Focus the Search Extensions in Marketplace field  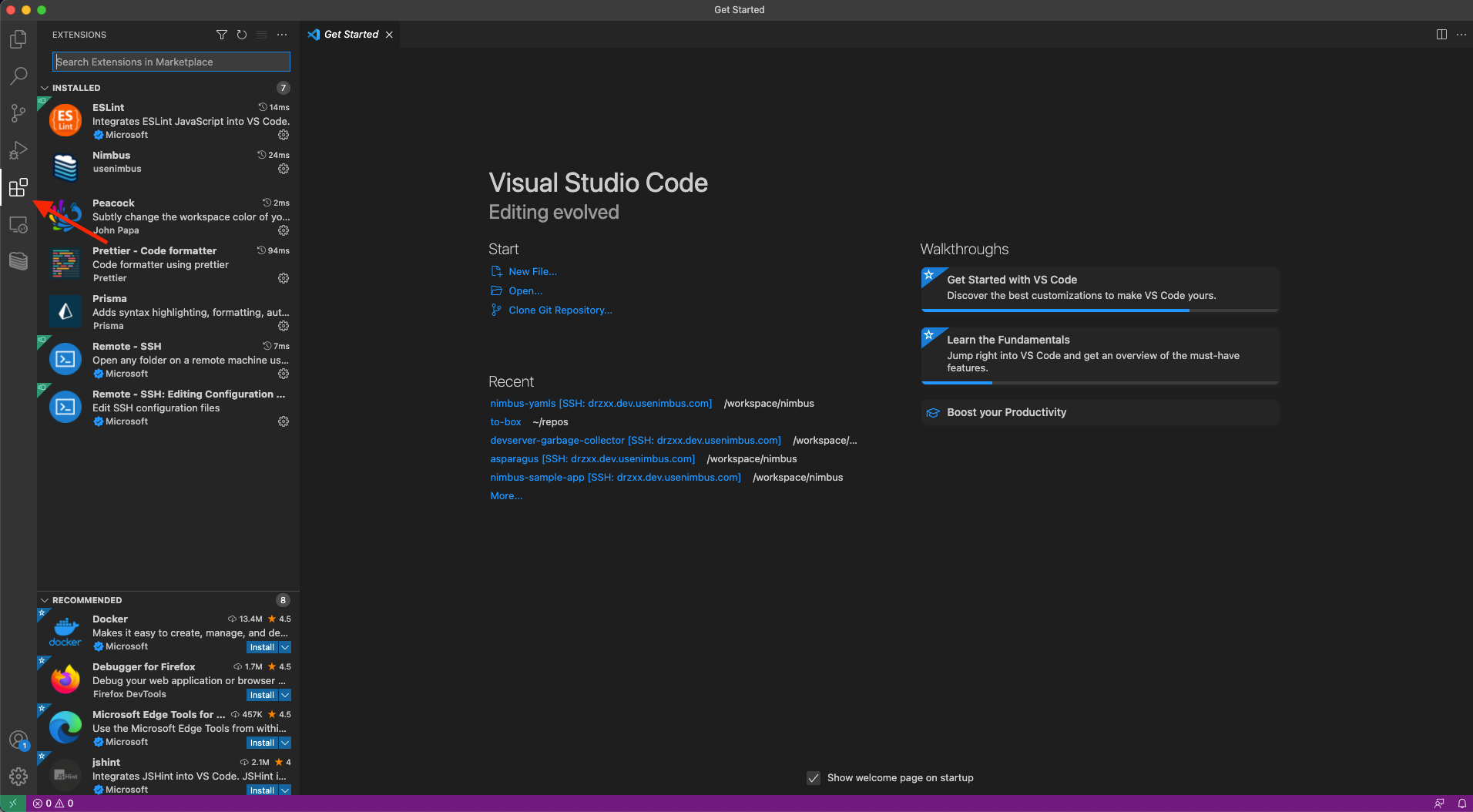tap(171, 62)
